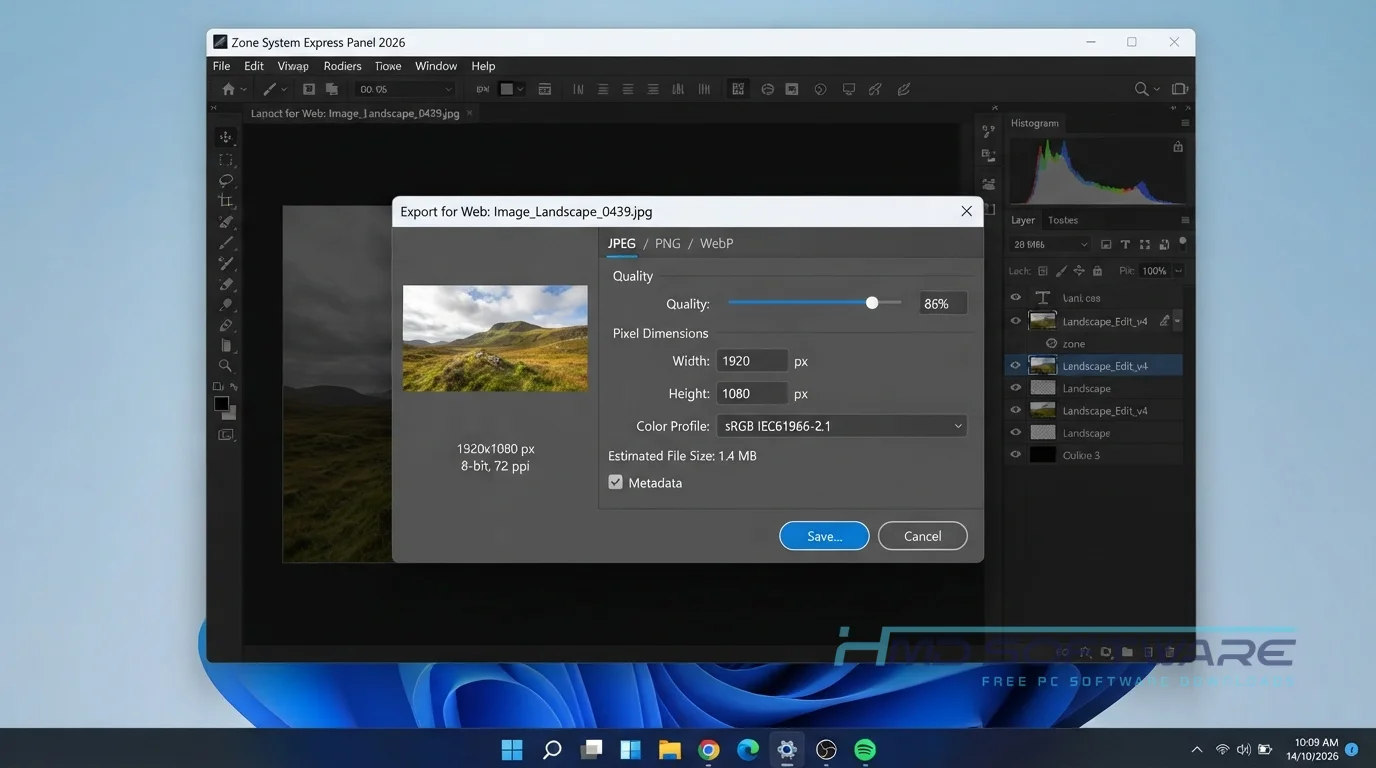The image size is (1376, 768).
Task: Expand the Landscape_Edit_v4 layer effects chevron
Action: 1177,321
